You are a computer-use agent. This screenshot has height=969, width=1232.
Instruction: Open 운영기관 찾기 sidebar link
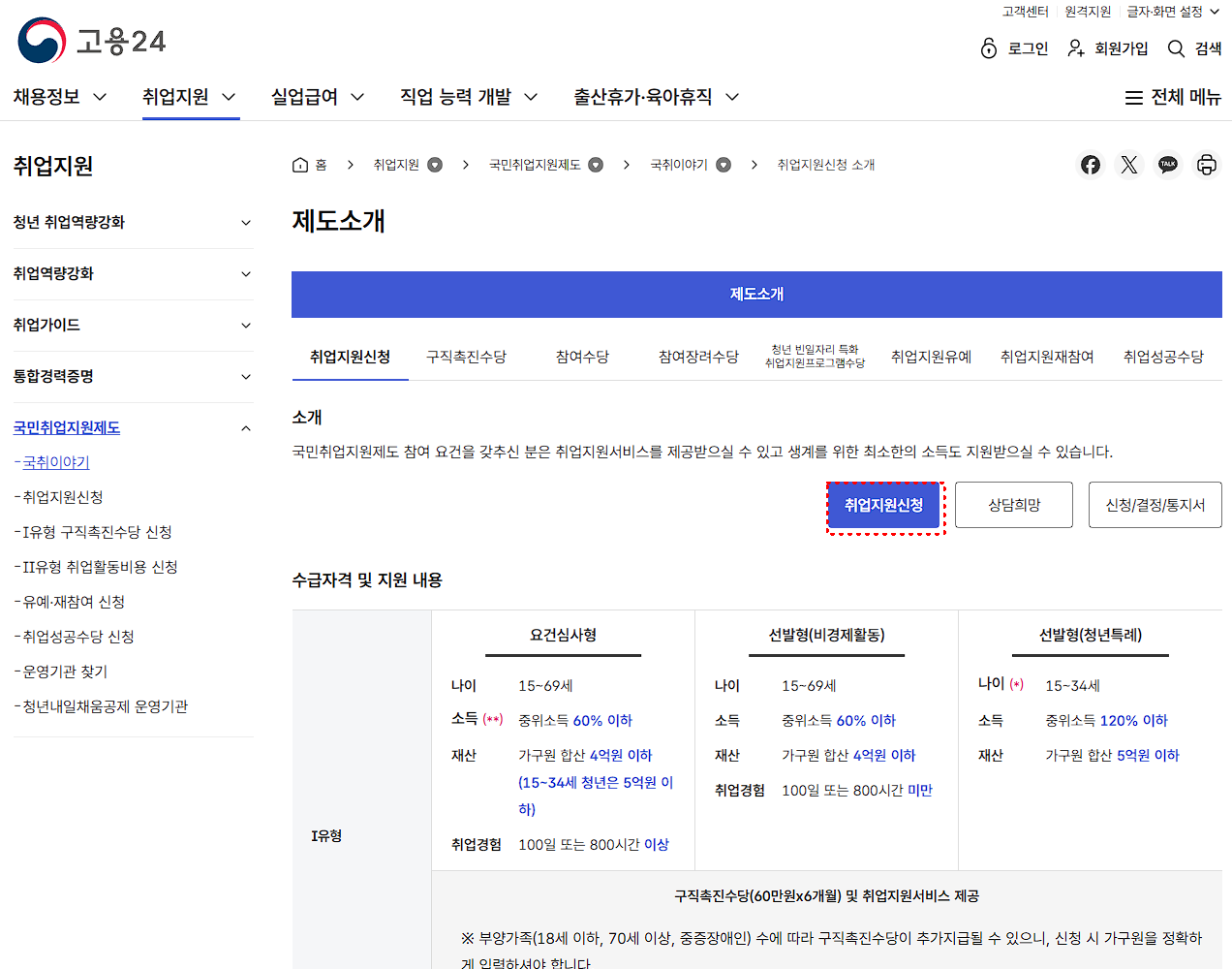(x=65, y=672)
